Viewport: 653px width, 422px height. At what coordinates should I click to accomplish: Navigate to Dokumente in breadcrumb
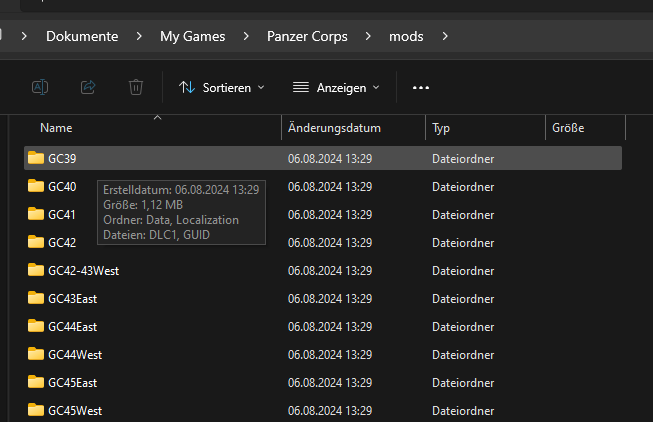[82, 36]
